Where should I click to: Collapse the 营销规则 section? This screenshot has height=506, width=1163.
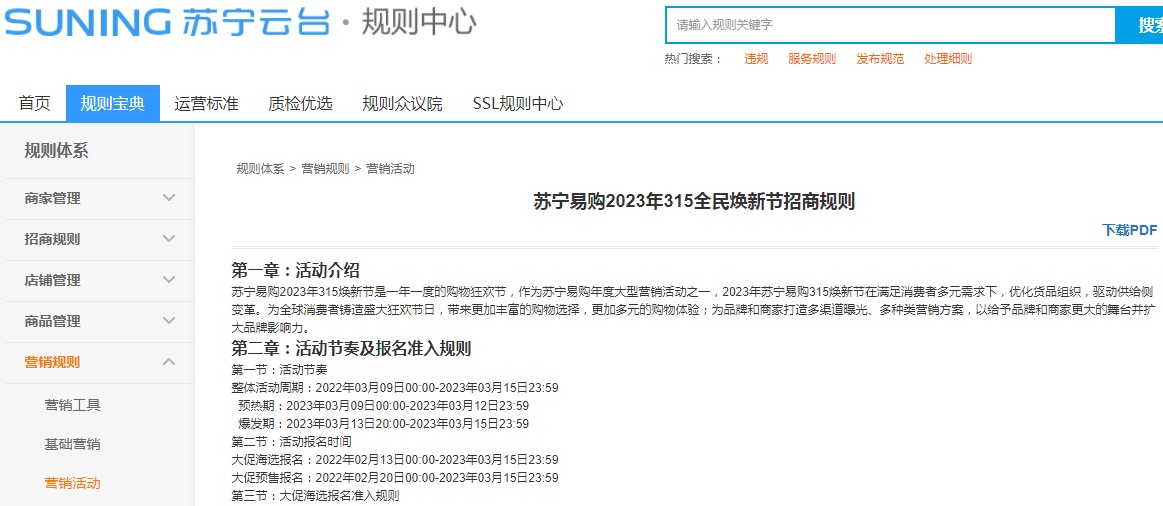(x=169, y=362)
